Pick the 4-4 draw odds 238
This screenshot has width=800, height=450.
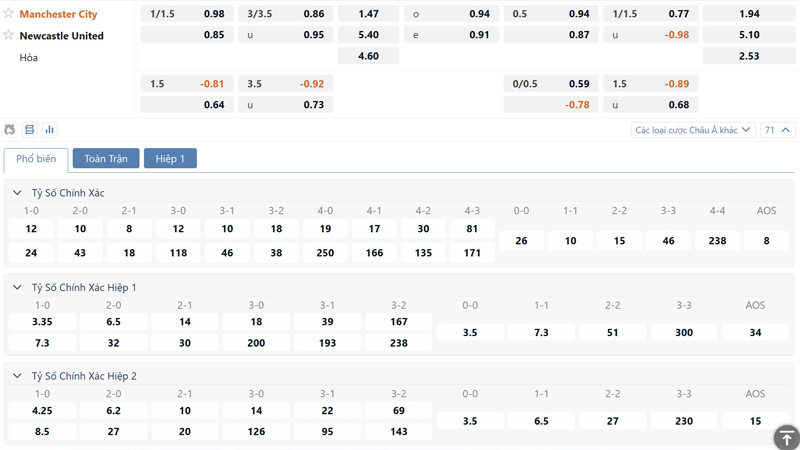tap(717, 241)
